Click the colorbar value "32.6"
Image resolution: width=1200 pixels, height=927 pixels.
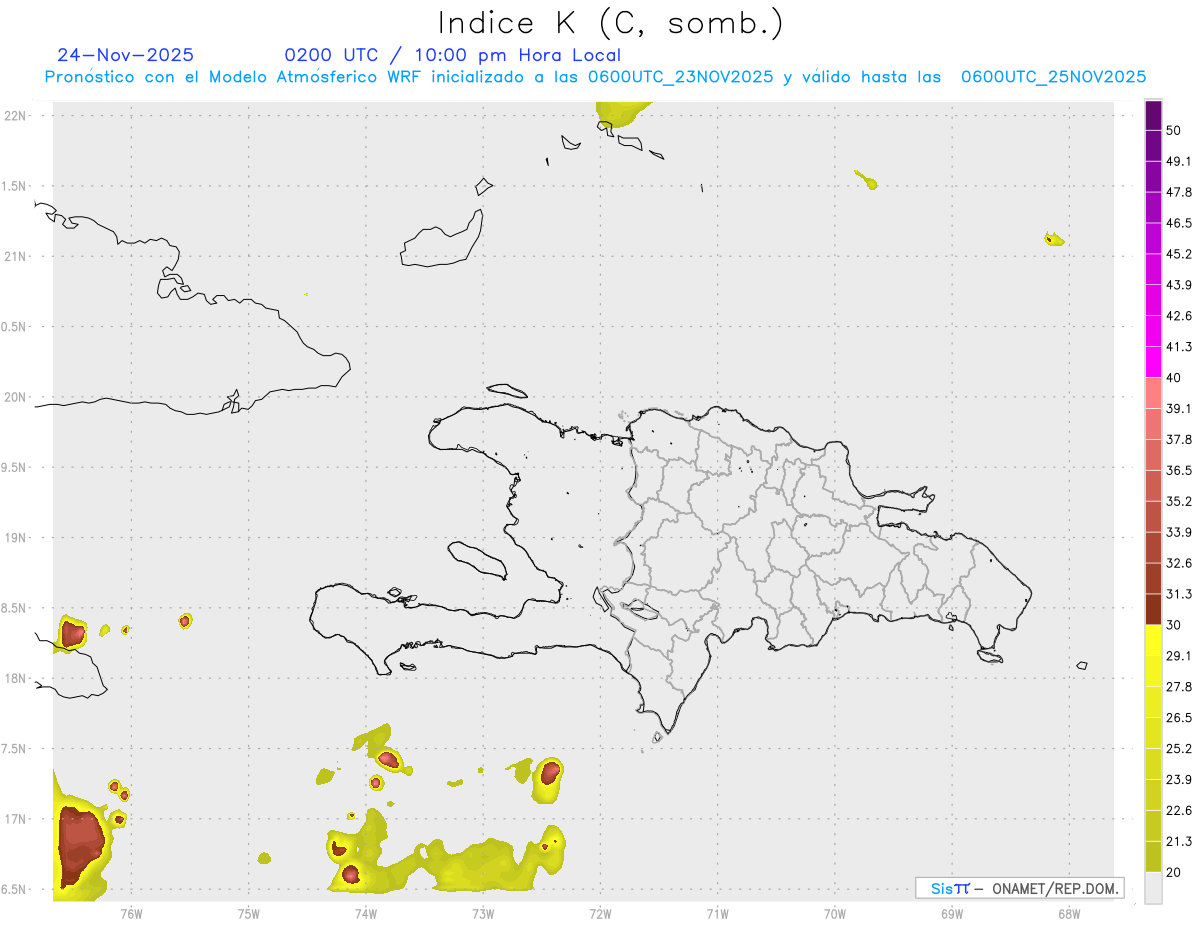(x=1179, y=563)
